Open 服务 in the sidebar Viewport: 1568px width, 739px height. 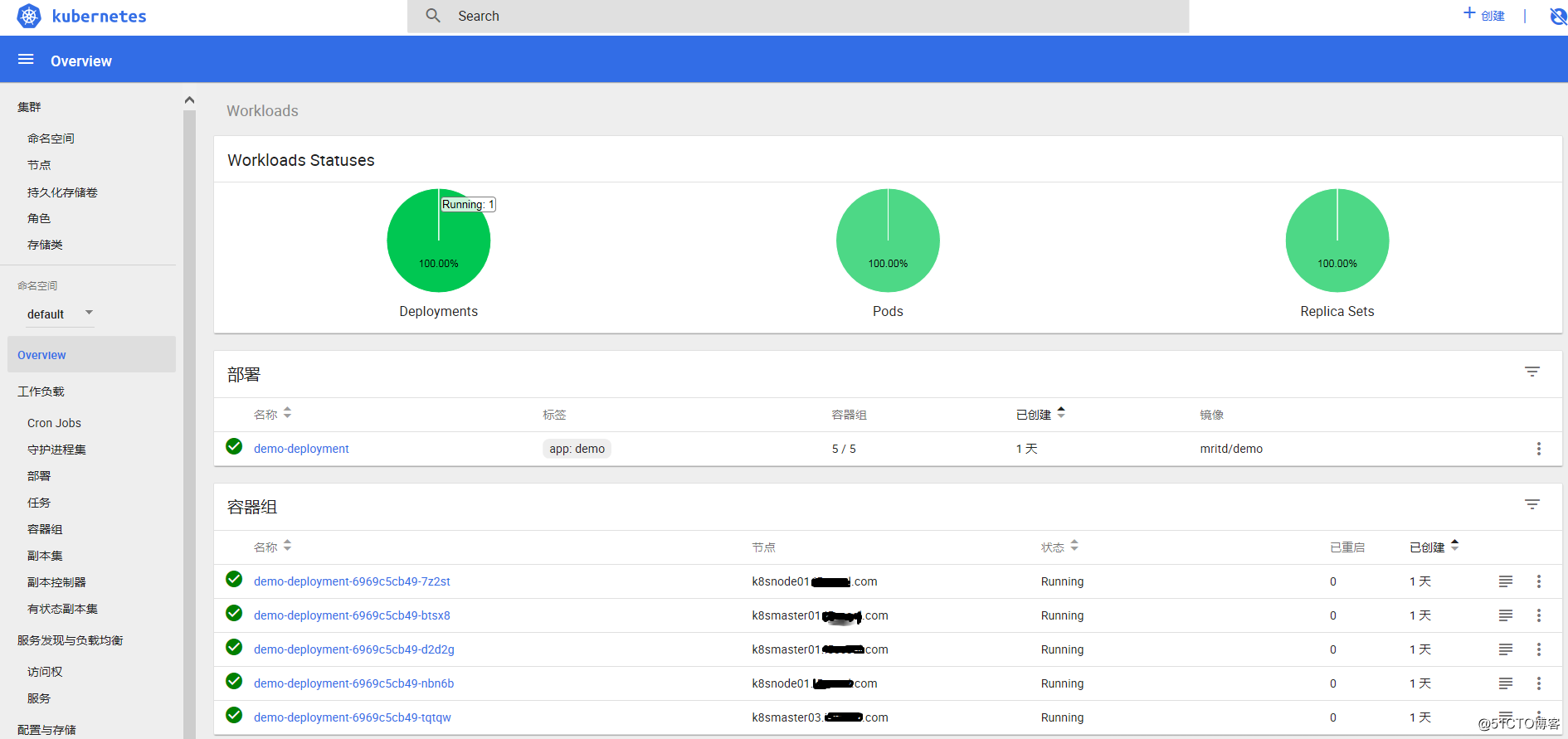39,698
